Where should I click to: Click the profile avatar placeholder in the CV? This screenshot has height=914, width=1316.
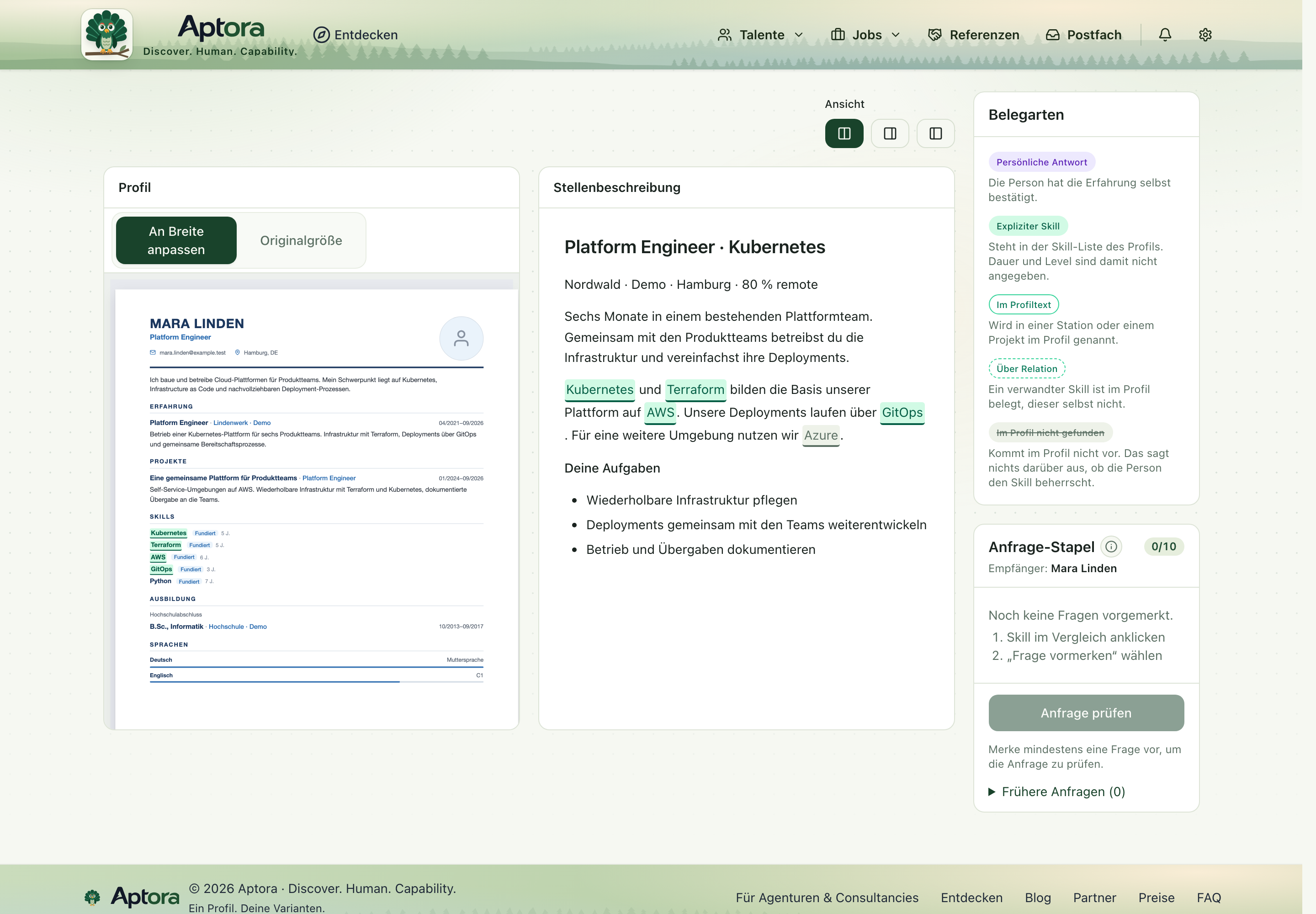click(461, 339)
